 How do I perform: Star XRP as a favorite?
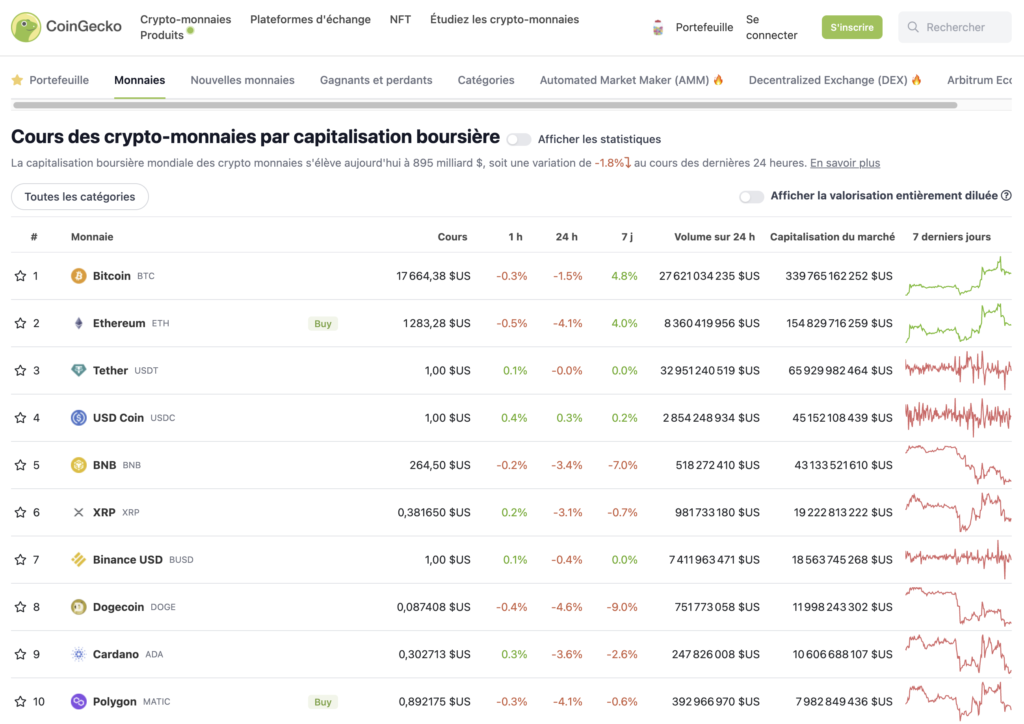coord(20,512)
